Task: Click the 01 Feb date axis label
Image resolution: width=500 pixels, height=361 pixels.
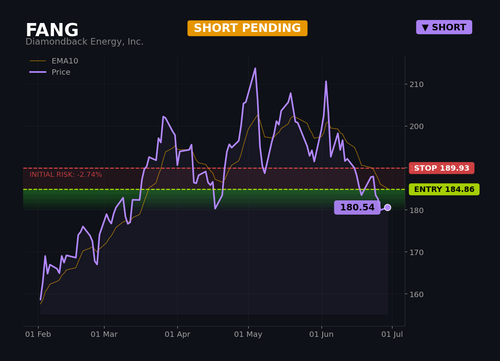Action: coord(38,334)
